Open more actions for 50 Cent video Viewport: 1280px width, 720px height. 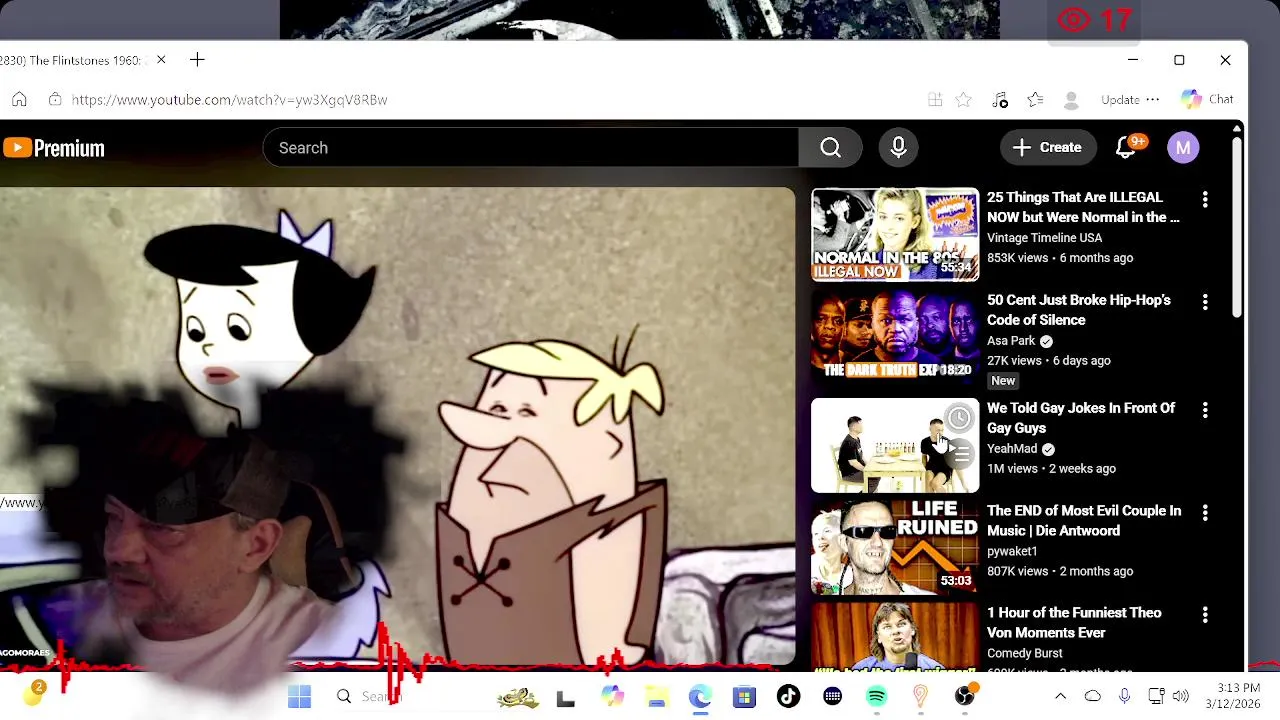click(1205, 302)
